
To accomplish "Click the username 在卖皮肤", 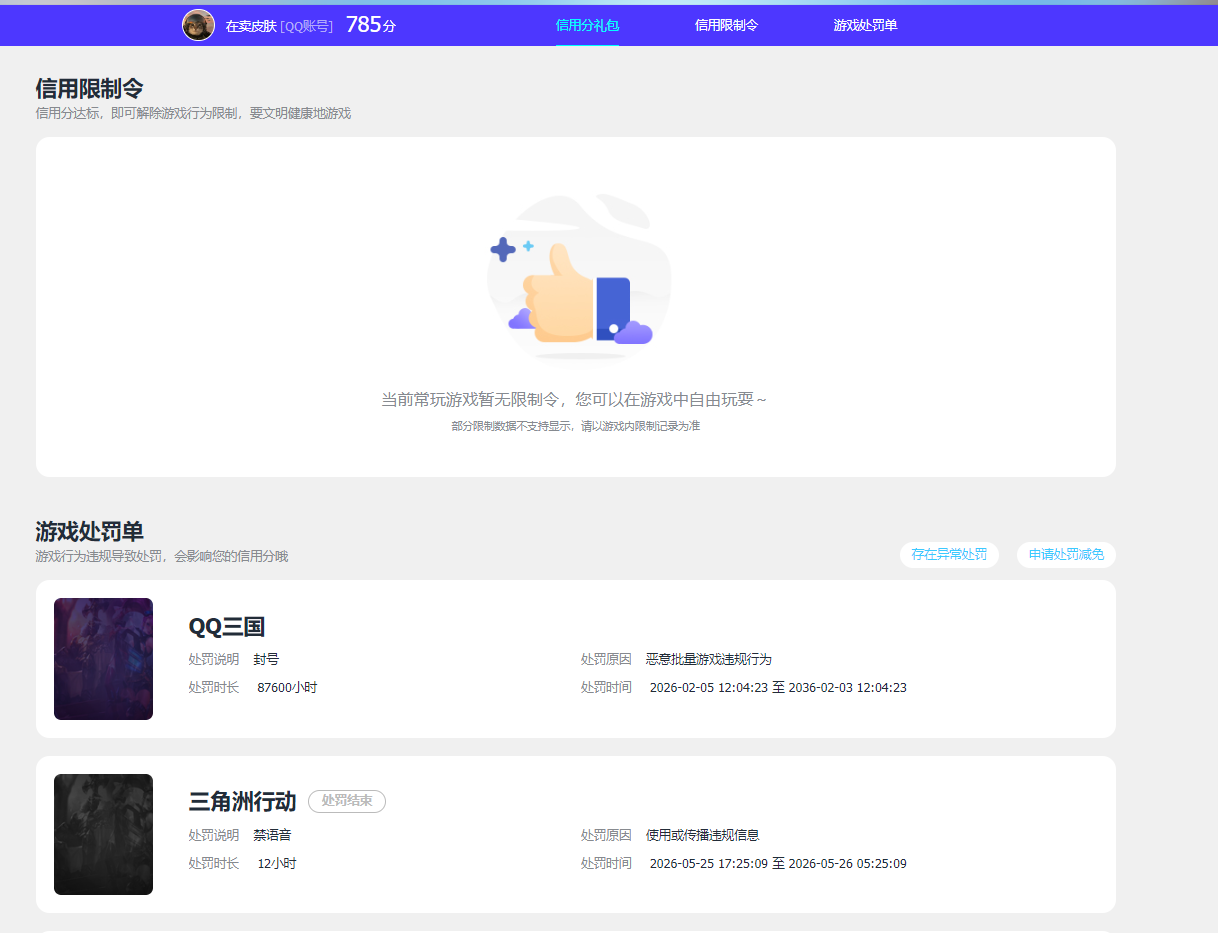I will tap(251, 26).
